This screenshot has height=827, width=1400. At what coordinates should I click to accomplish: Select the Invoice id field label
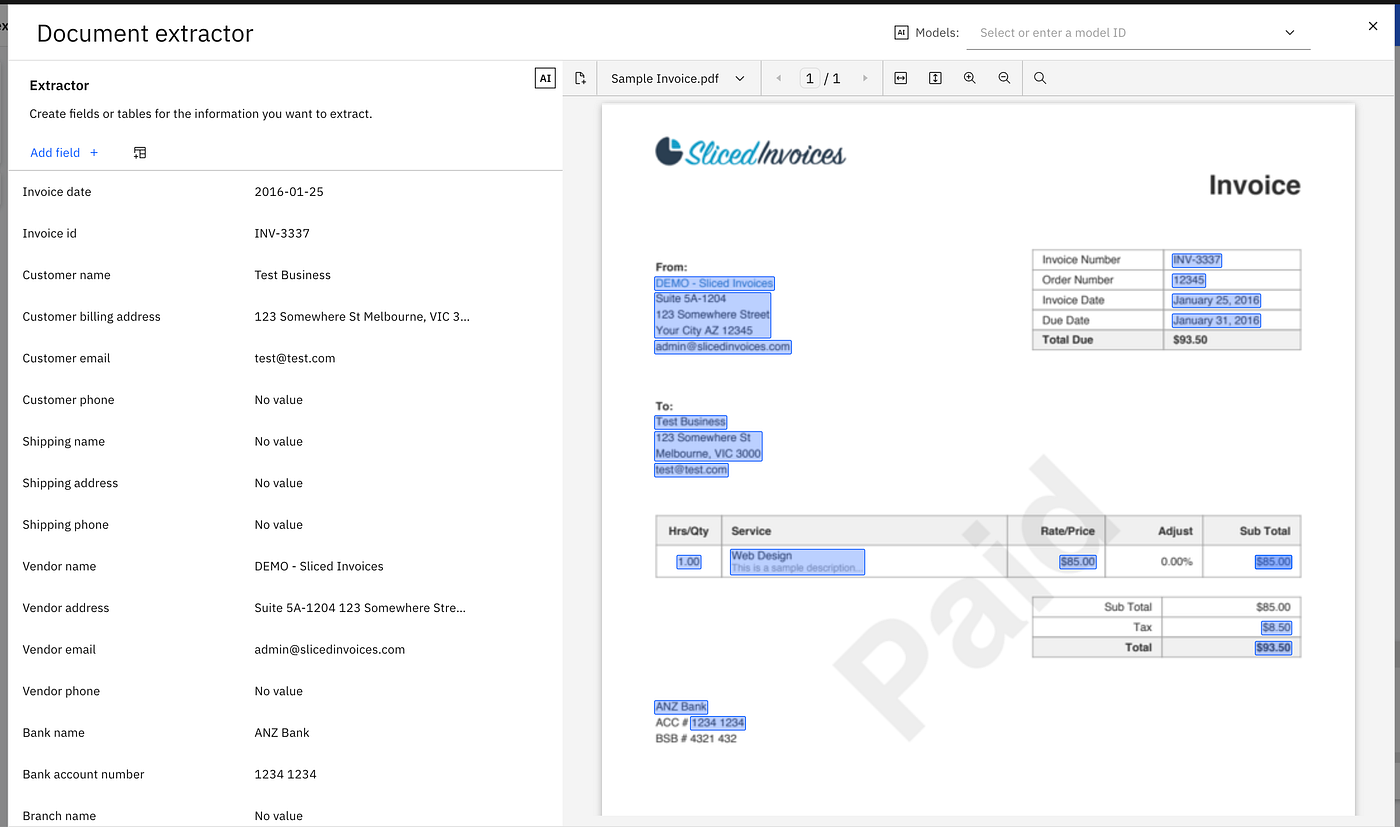[x=50, y=233]
